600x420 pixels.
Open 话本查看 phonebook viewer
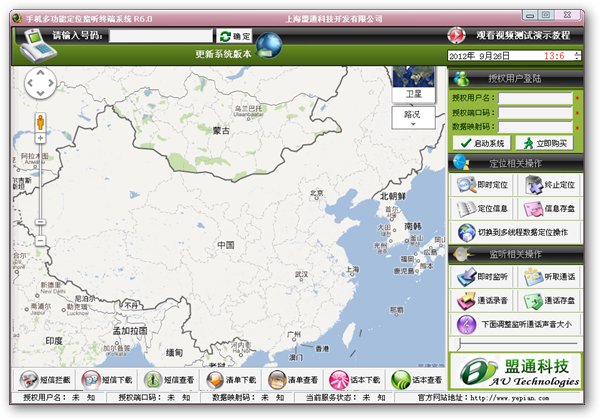[x=400, y=380]
